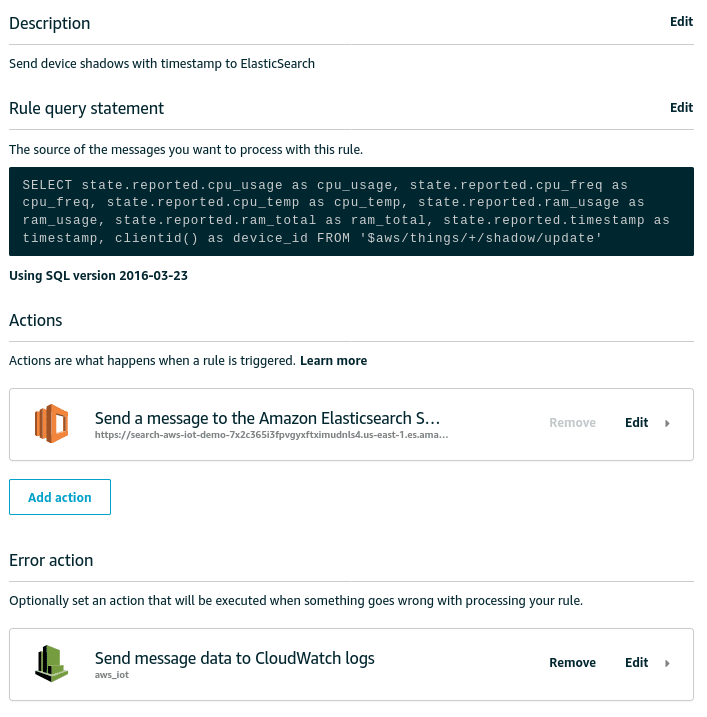Viewport: 707px width, 717px height.
Task: Edit the Rule query statement
Action: [x=681, y=107]
